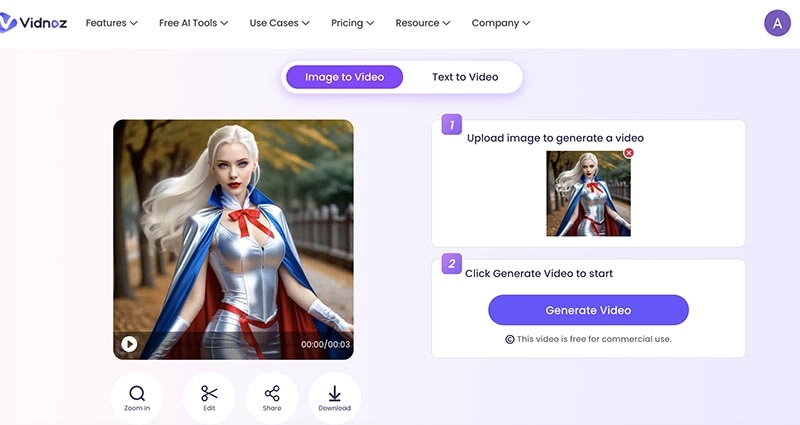The width and height of the screenshot is (800, 425).
Task: Click the Zoom in magnifier icon
Action: click(137, 393)
